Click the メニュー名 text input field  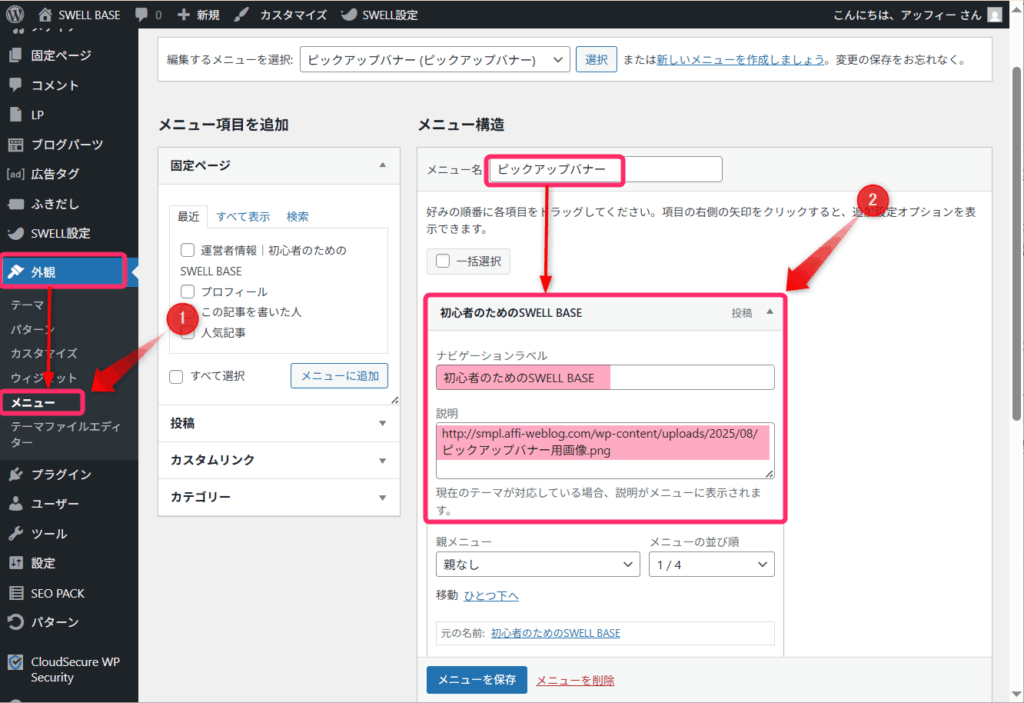pyautogui.click(x=604, y=170)
